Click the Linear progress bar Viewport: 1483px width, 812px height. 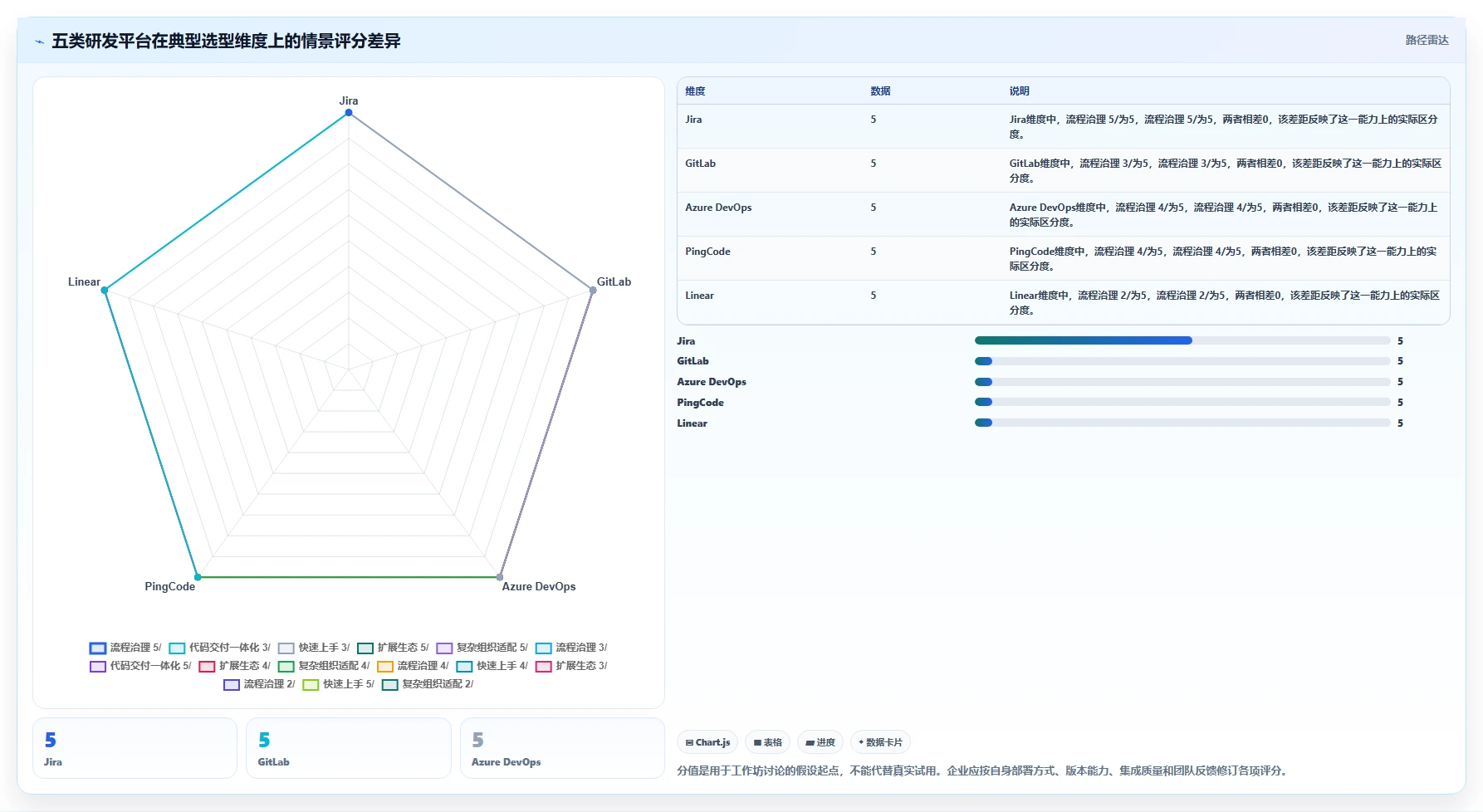1182,423
